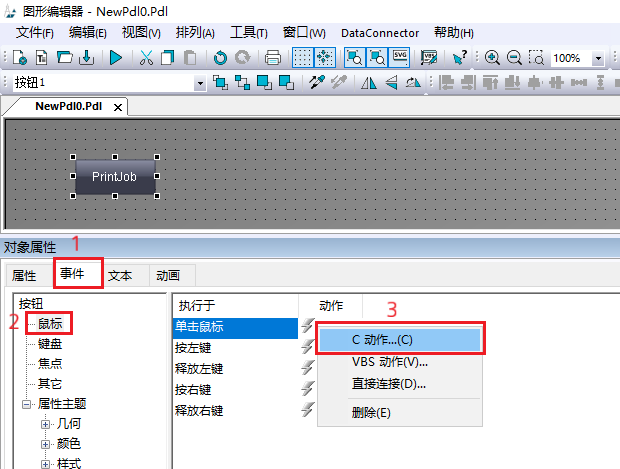Viewport: 620px width, 469px height.
Task: Choose 删除(E) from context menu
Action: (x=400, y=413)
